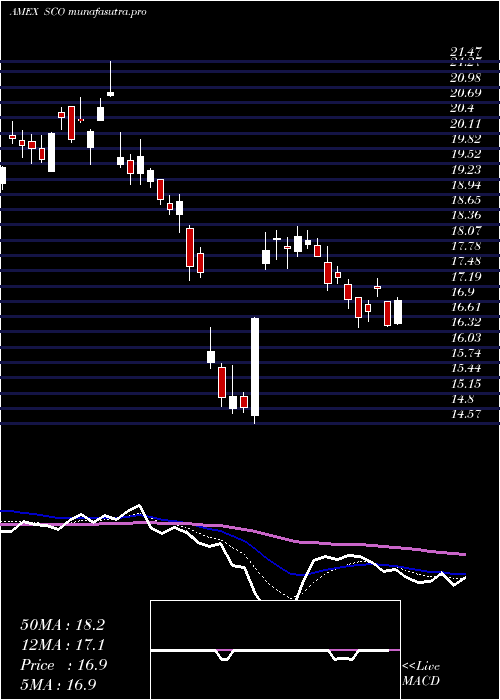Select the 15.15 axis label
This screenshot has height=700, width=500.
(466, 383)
